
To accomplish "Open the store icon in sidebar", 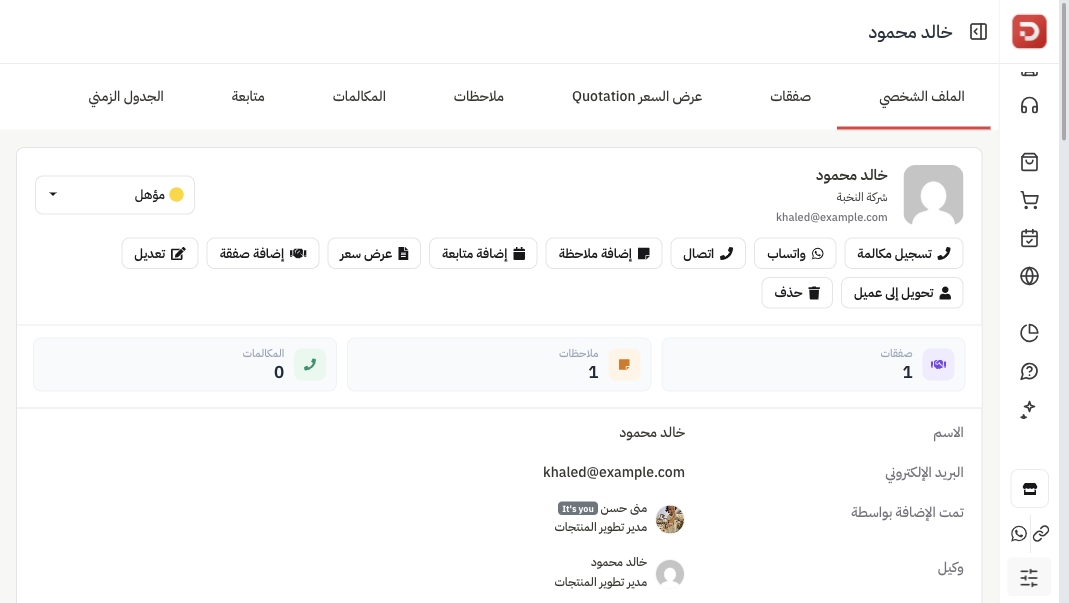I will (1029, 488).
